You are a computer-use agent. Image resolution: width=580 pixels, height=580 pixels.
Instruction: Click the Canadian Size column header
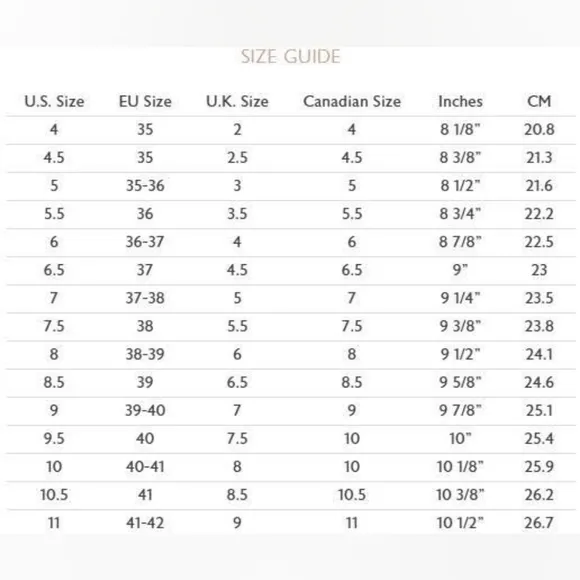[352, 101]
